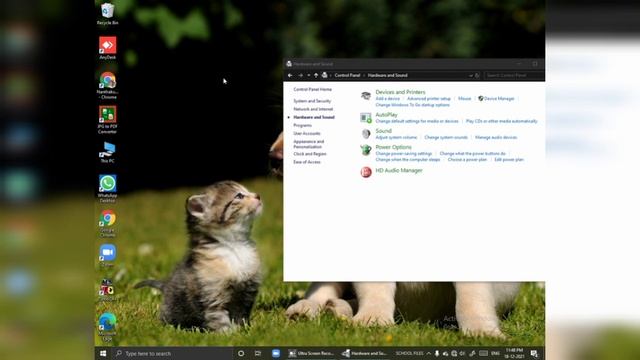Go up one level with the up arrow
This screenshot has width=640, height=360.
[x=316, y=76]
